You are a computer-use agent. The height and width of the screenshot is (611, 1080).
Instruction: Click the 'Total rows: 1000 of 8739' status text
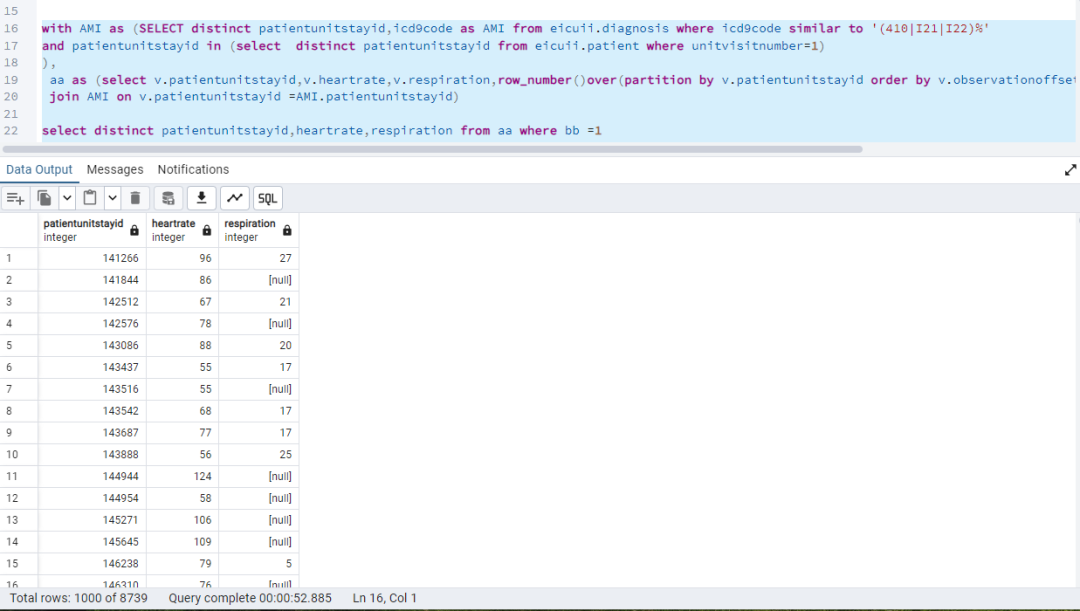click(79, 598)
